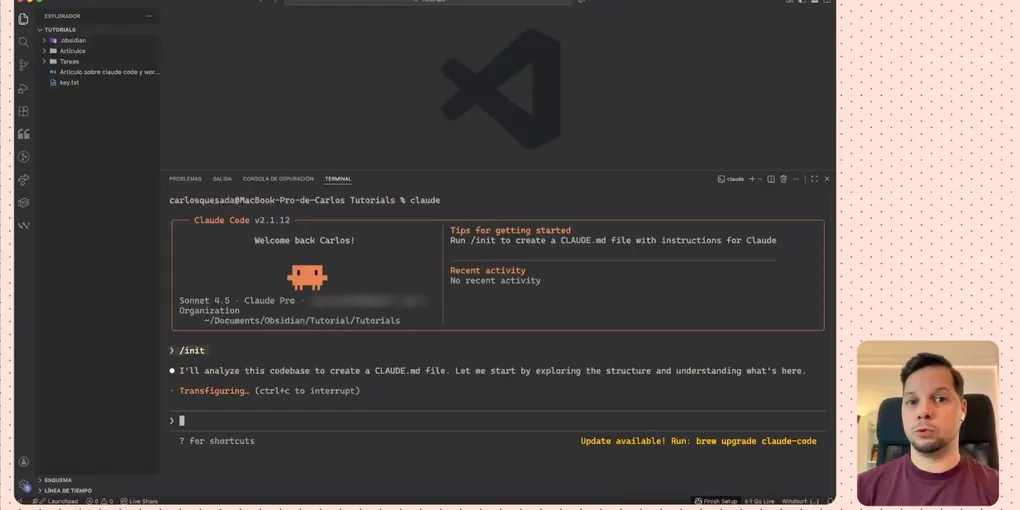This screenshot has width=1020, height=510.
Task: Click the Claude Code prompt input line
Action: [x=498, y=421]
